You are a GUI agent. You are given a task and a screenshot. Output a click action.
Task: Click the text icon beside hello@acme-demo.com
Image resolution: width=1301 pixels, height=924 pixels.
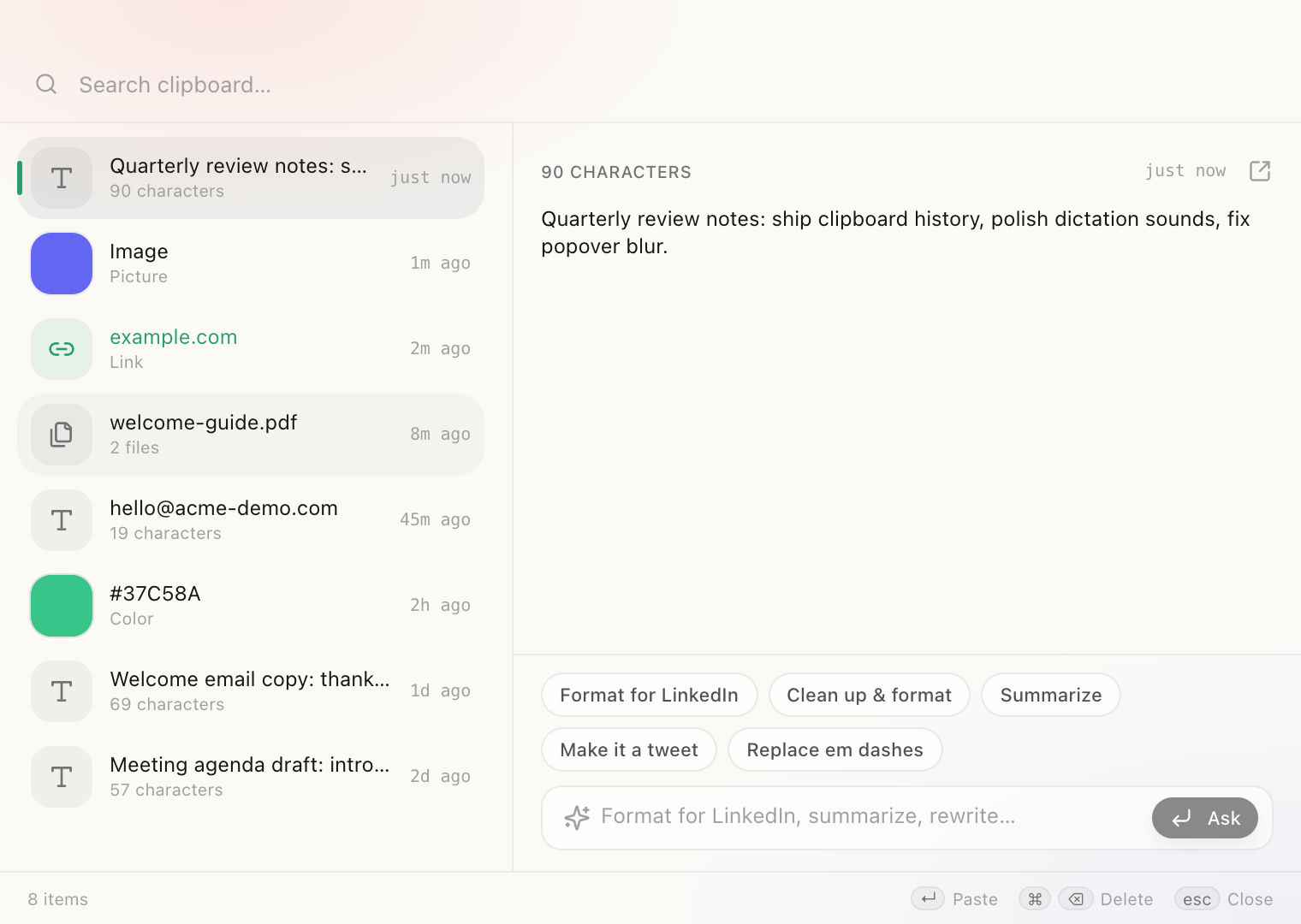pos(62,520)
